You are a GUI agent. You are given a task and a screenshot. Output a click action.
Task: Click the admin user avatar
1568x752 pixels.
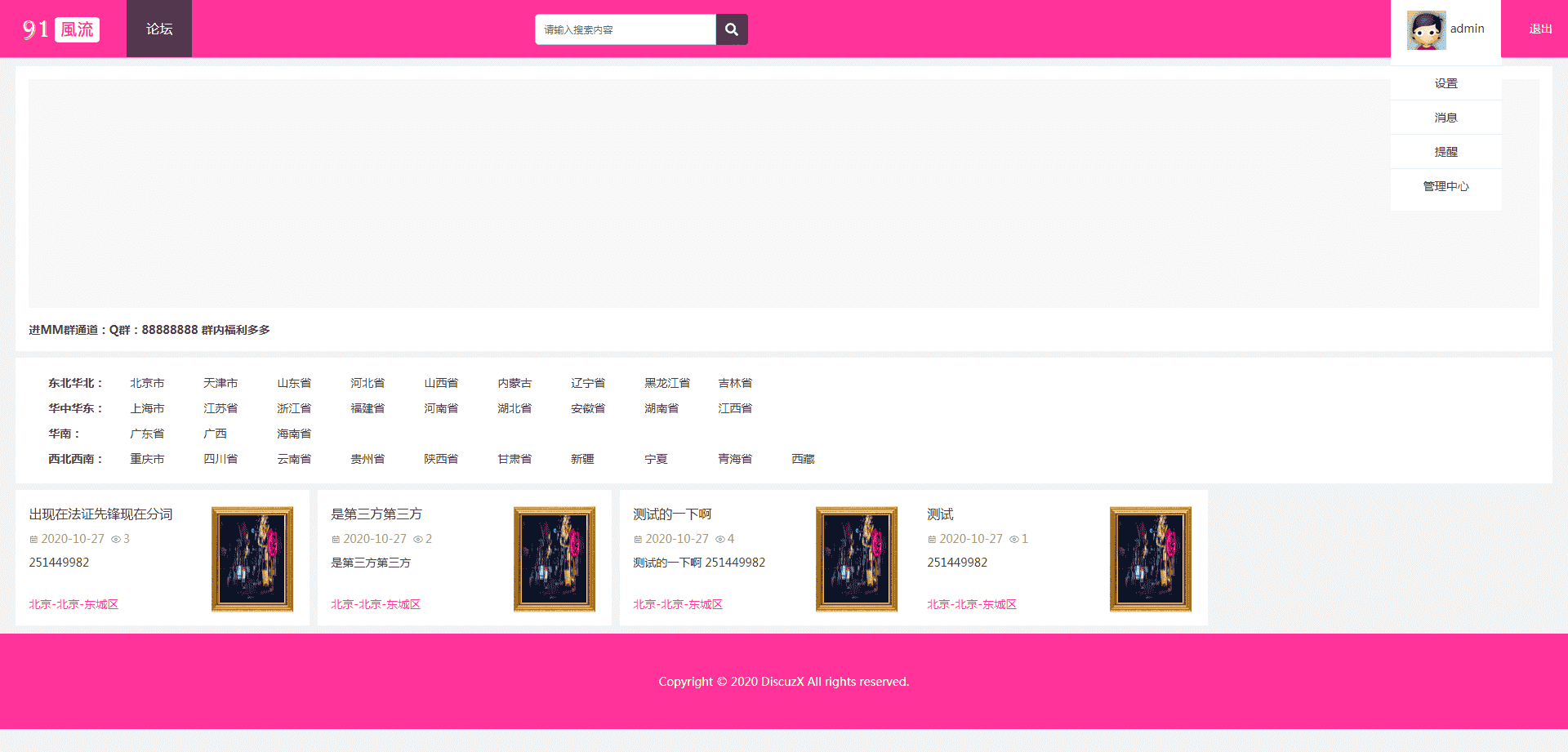click(1426, 29)
